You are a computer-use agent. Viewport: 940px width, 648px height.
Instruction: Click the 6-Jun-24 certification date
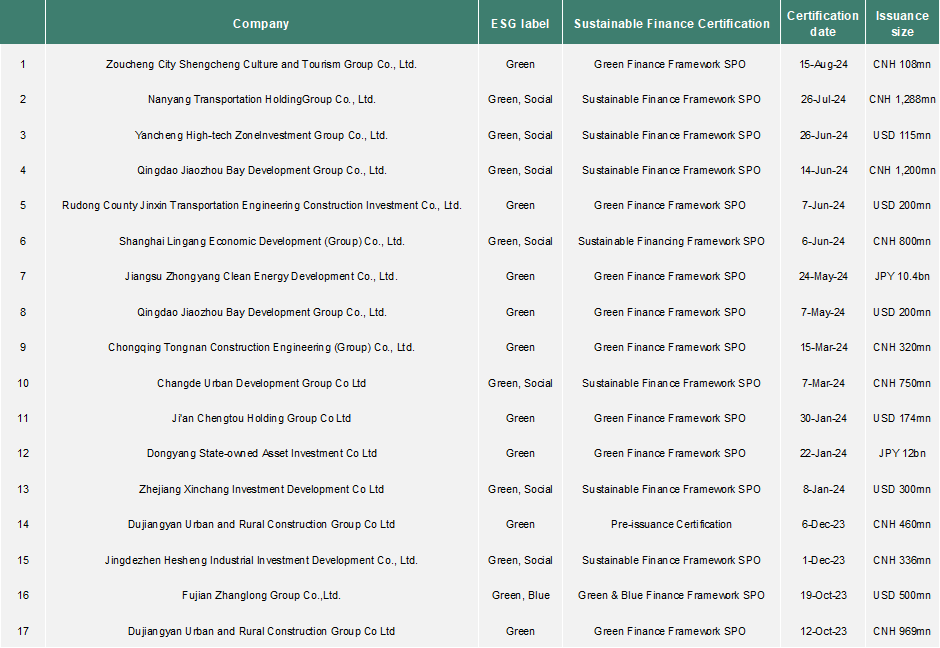coord(823,242)
